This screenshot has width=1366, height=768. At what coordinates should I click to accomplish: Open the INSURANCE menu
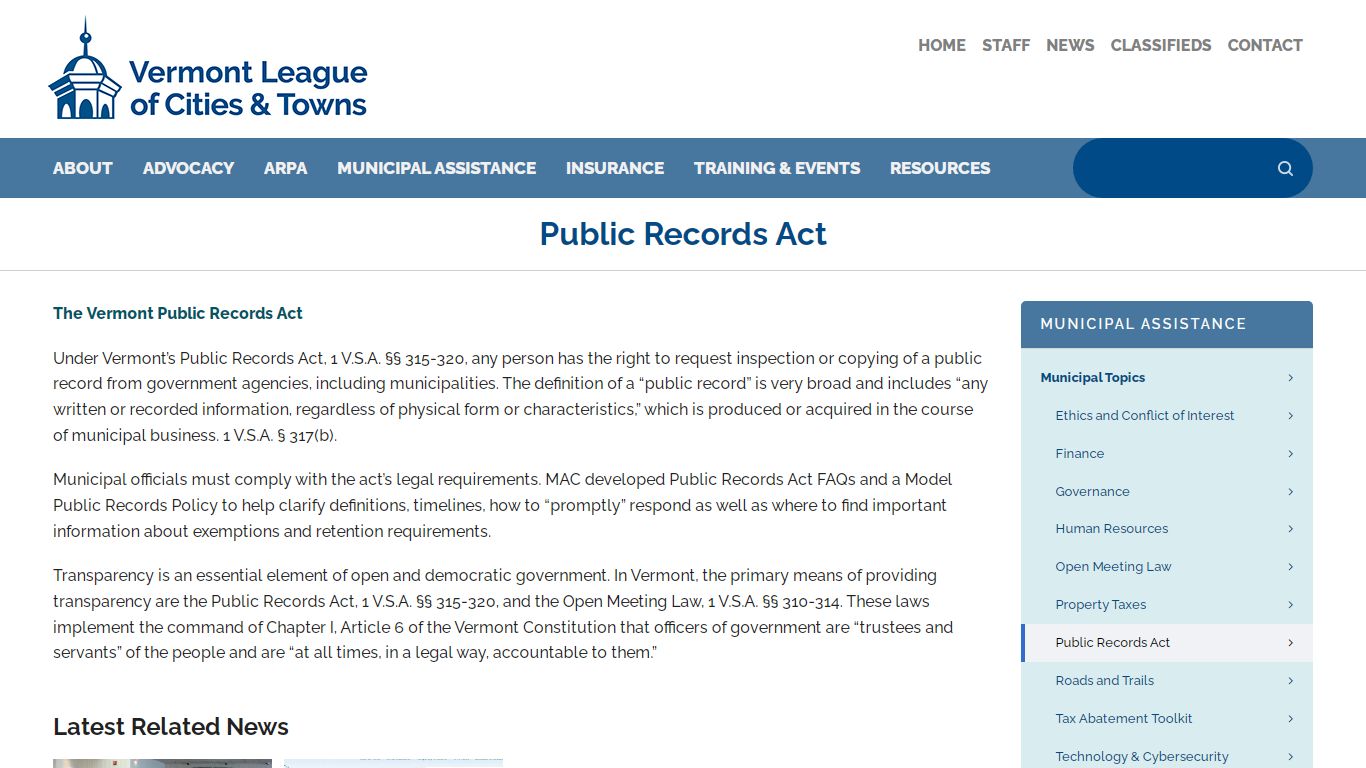615,168
